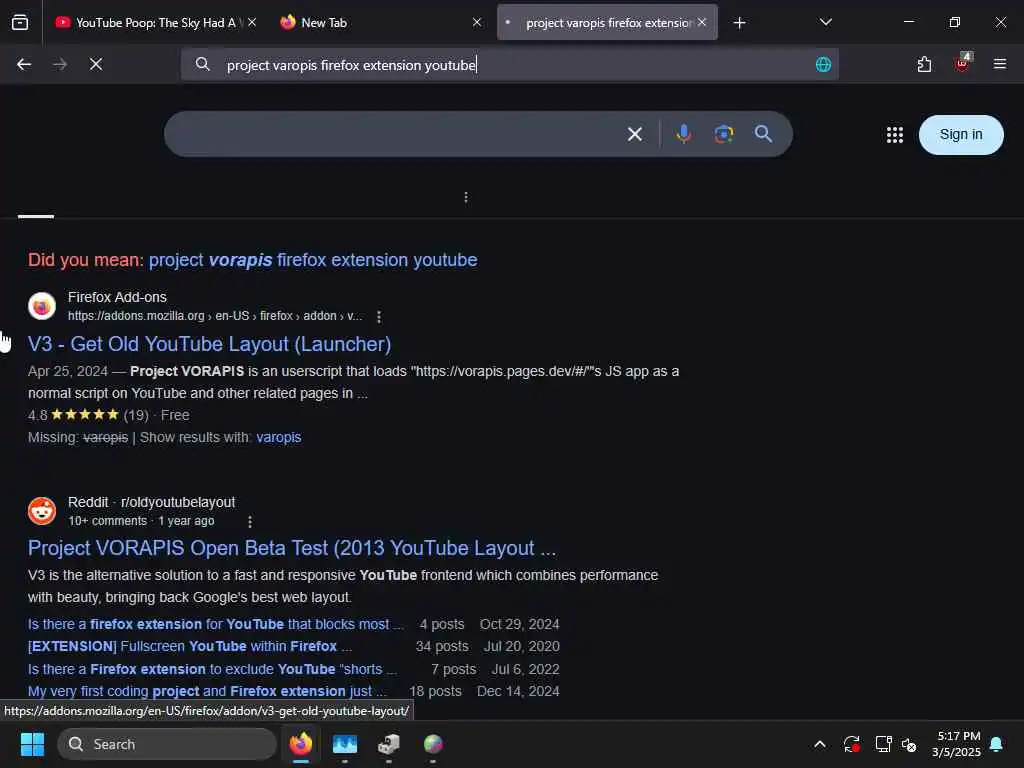Image resolution: width=1024 pixels, height=768 pixels.
Task: Search by image with Google Lens
Action: click(x=724, y=134)
